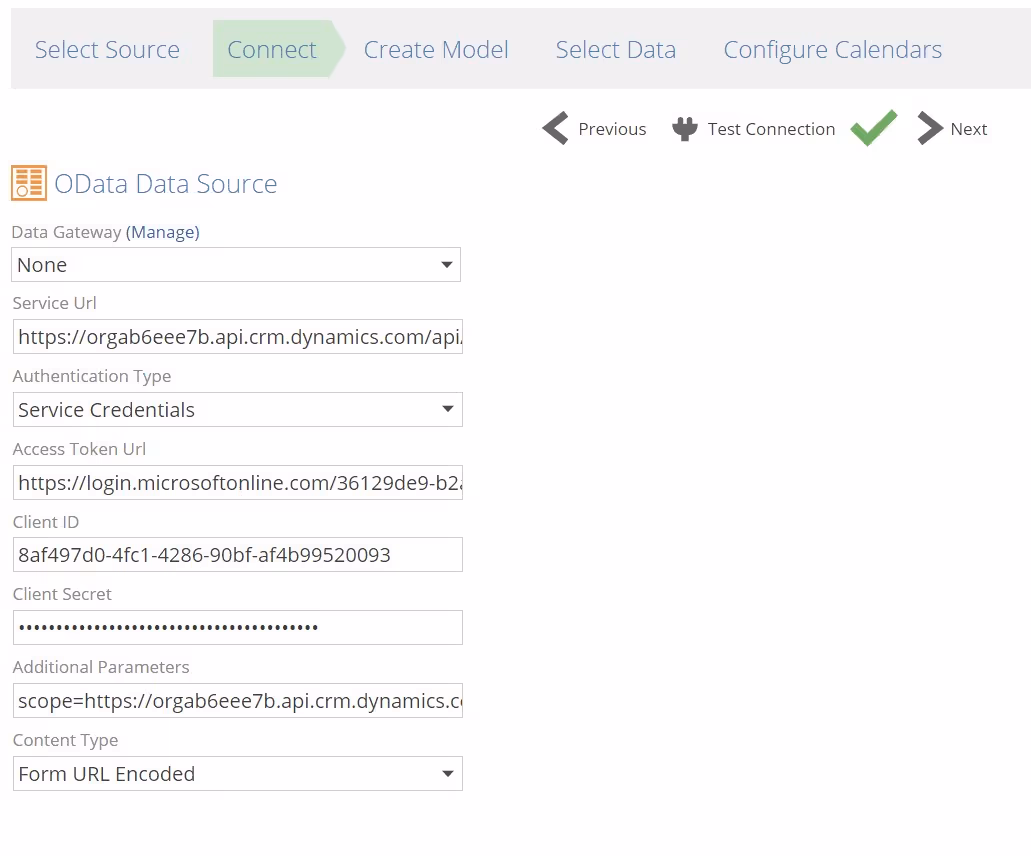1031x856 pixels.
Task: Click into the Service Url field
Action: click(238, 337)
